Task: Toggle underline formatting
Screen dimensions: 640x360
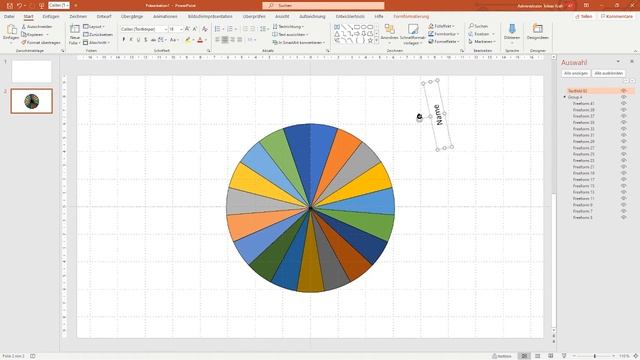Action: 138,40
